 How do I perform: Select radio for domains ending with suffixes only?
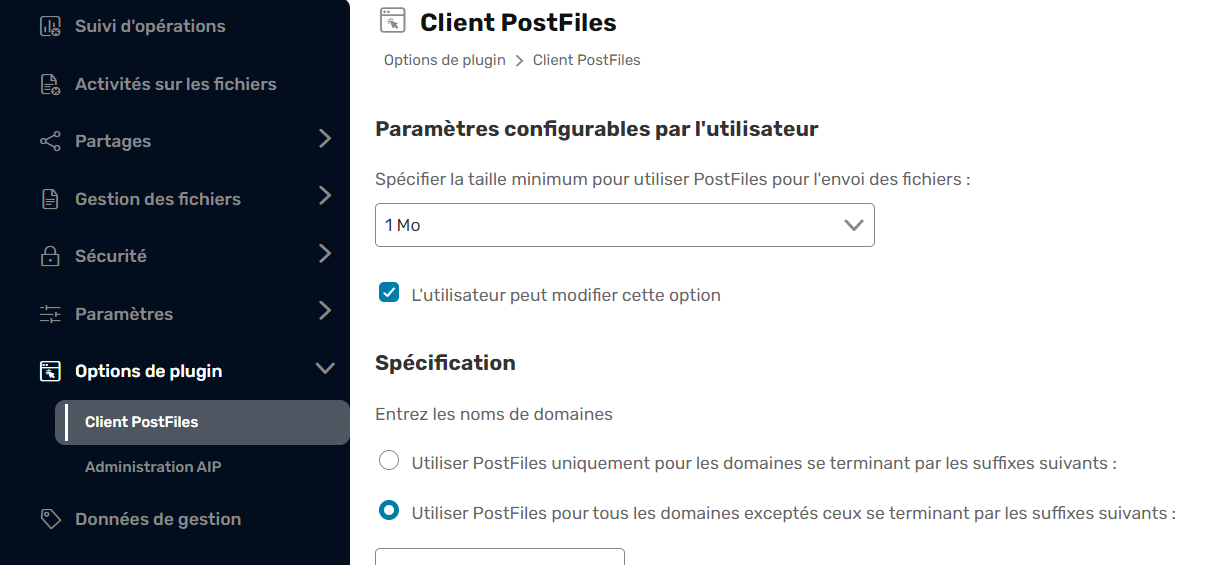(x=389, y=461)
